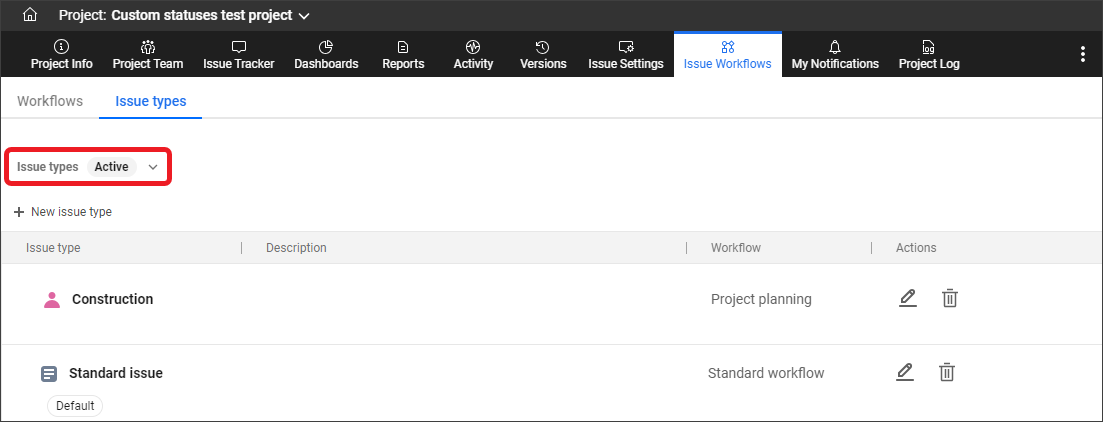
Task: Click the home icon in the header
Action: tap(30, 15)
